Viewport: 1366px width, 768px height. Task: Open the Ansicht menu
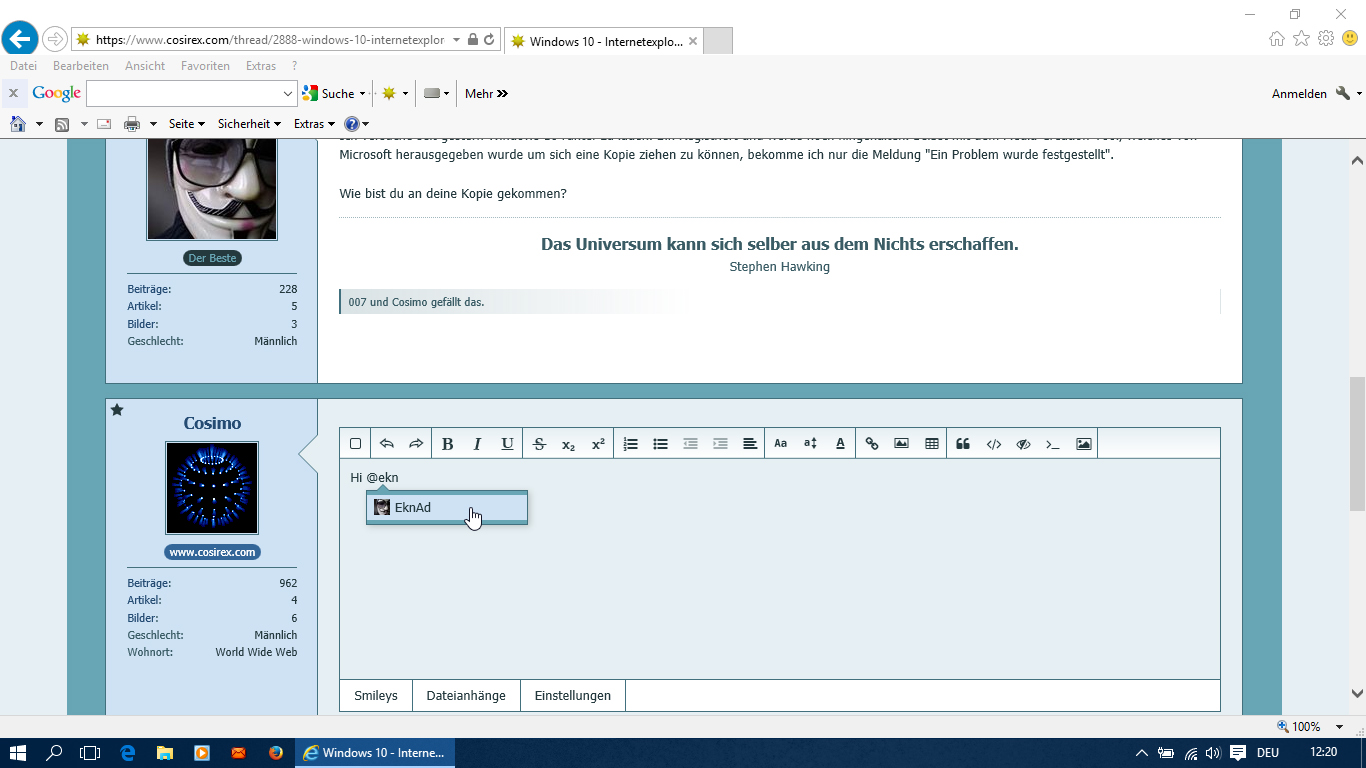pyautogui.click(x=145, y=66)
